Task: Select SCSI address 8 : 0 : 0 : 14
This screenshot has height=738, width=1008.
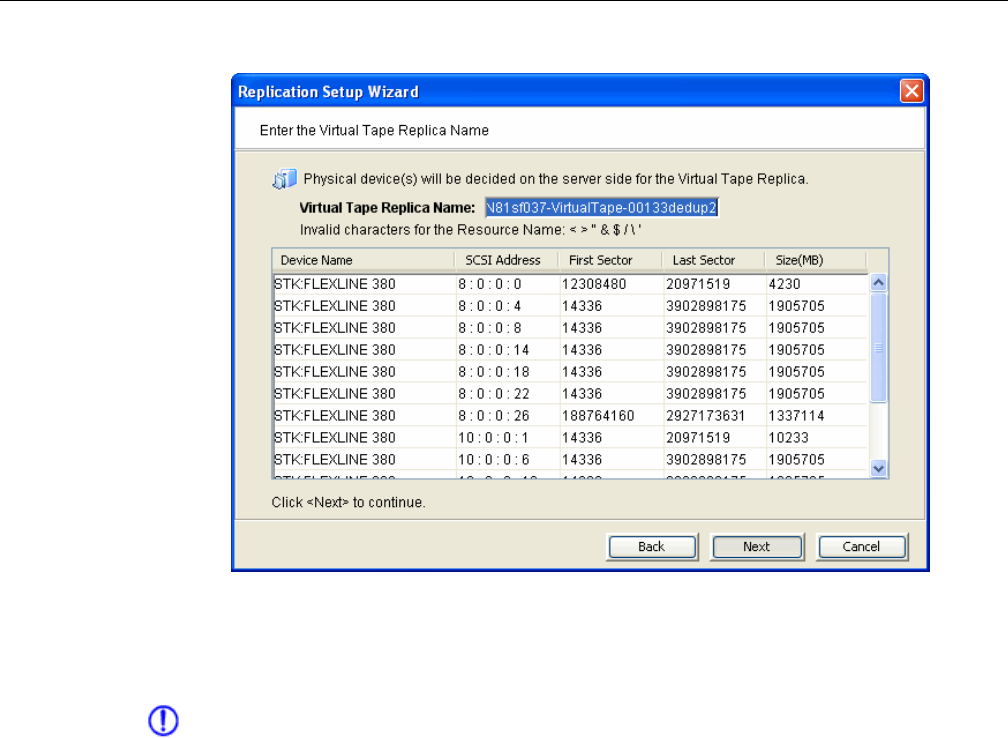Action: pos(494,350)
